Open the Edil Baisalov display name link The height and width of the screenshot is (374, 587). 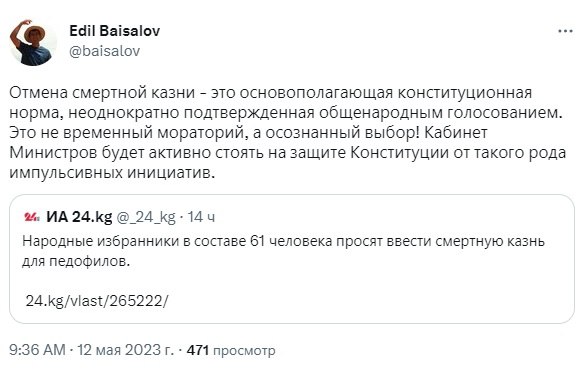115,31
